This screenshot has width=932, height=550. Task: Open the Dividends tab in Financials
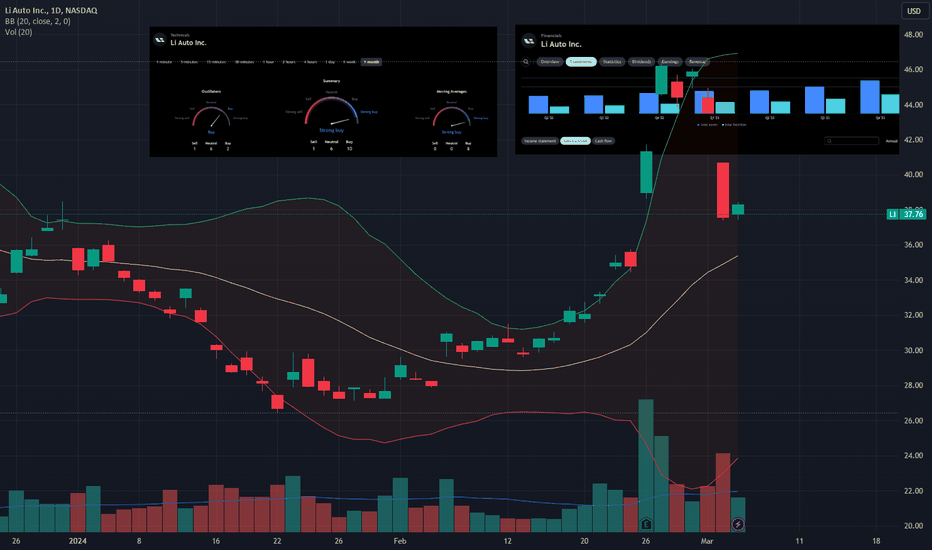click(x=641, y=62)
